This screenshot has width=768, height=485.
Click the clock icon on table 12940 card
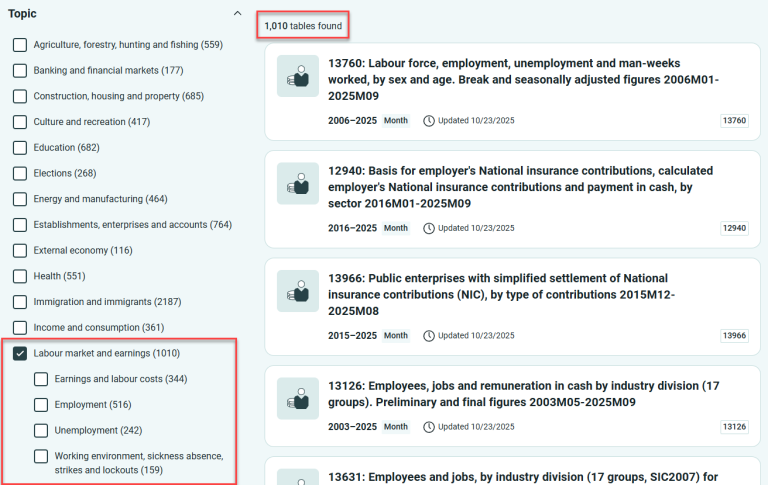click(429, 228)
